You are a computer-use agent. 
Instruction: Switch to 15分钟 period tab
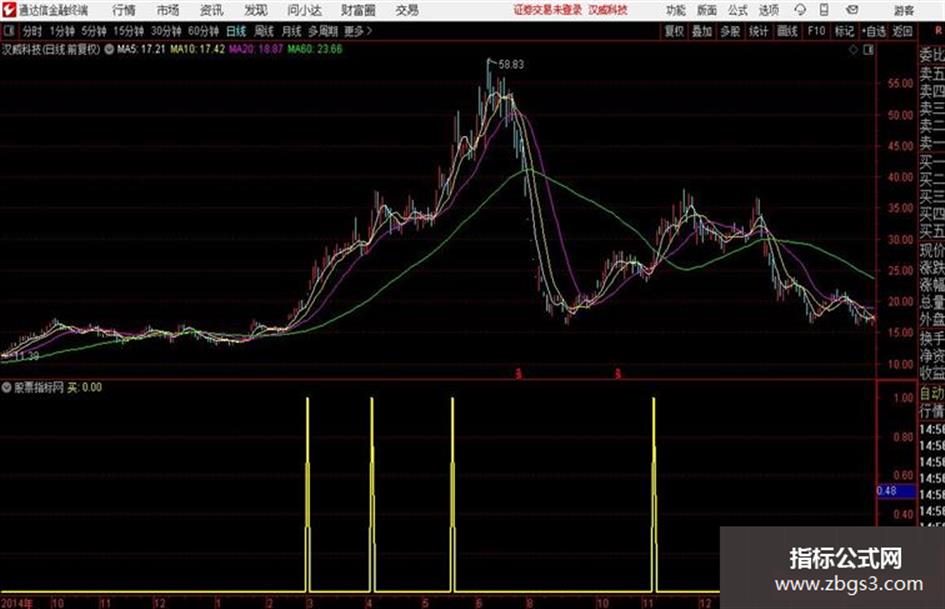tap(129, 31)
